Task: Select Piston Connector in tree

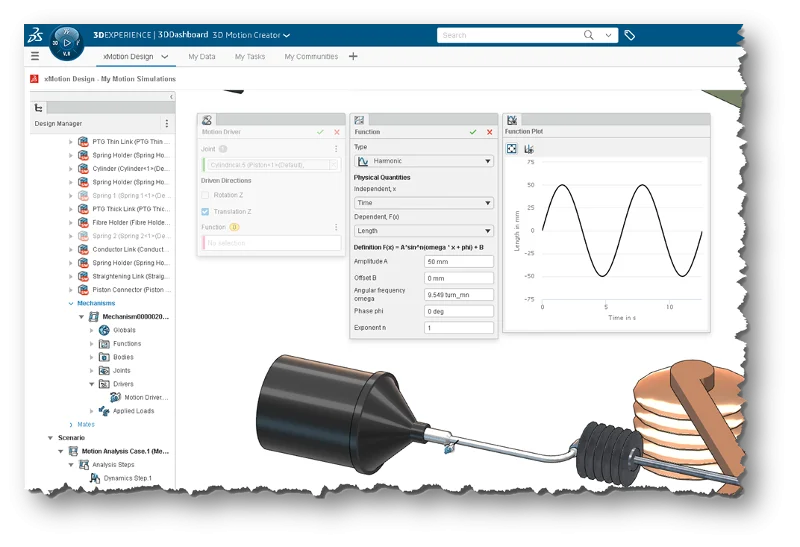Action: point(124,290)
